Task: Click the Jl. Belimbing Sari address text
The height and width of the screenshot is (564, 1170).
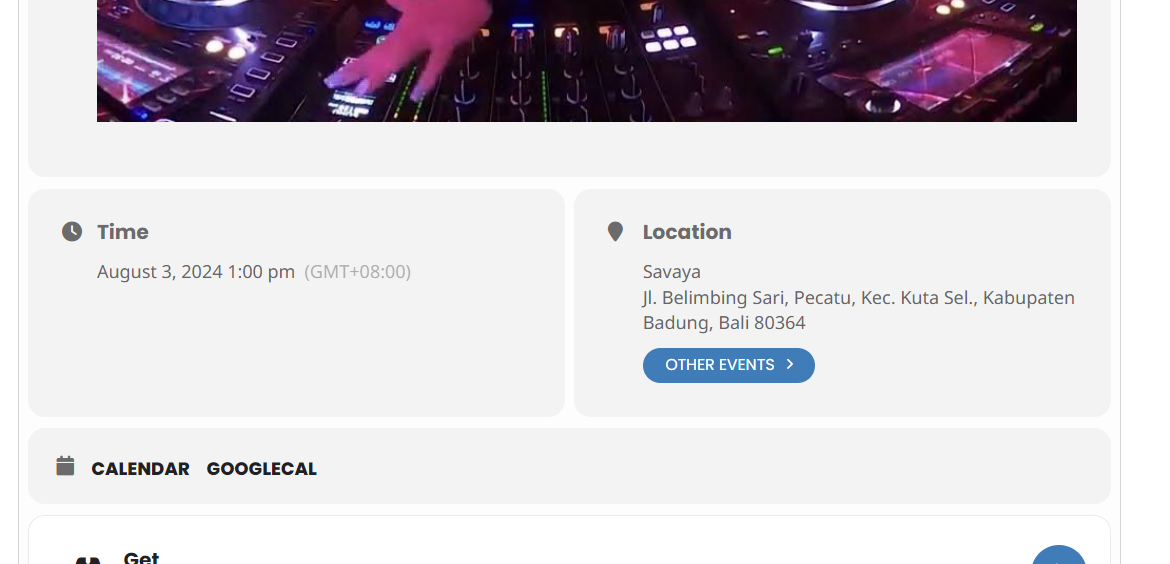Action: (x=859, y=298)
